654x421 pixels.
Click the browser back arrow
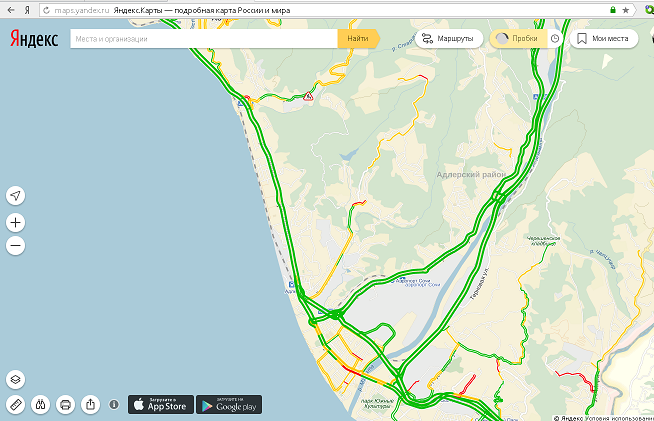pos(11,10)
